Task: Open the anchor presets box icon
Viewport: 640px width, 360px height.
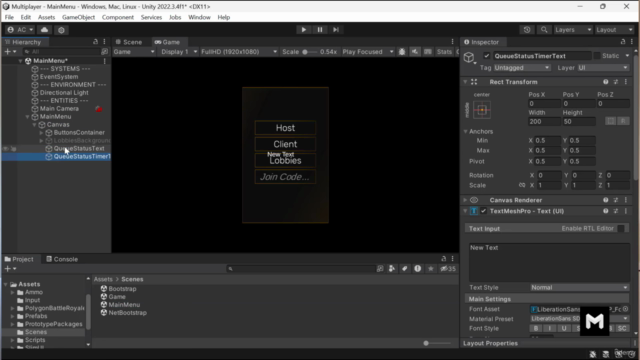Action: 482,110
